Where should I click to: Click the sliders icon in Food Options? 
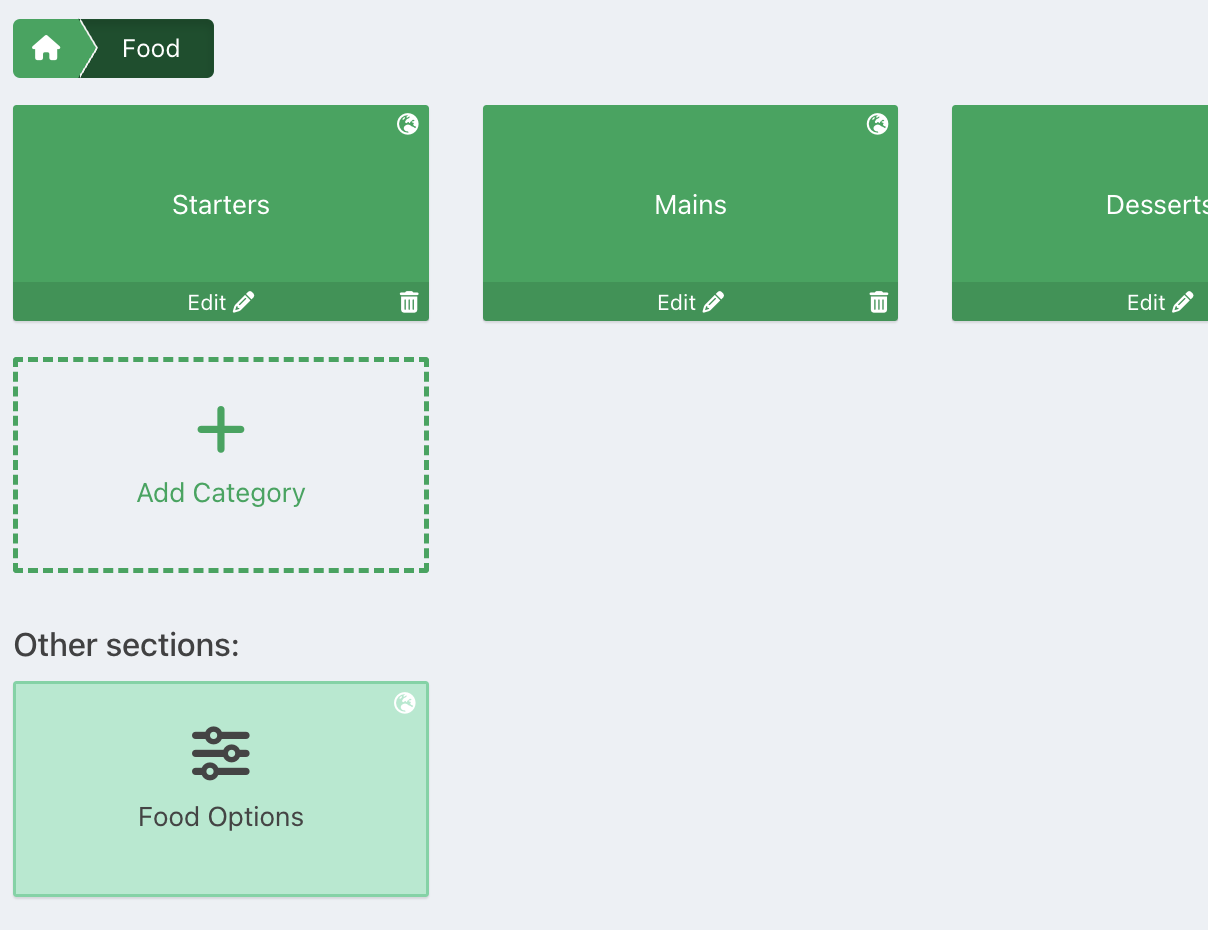[x=221, y=753]
